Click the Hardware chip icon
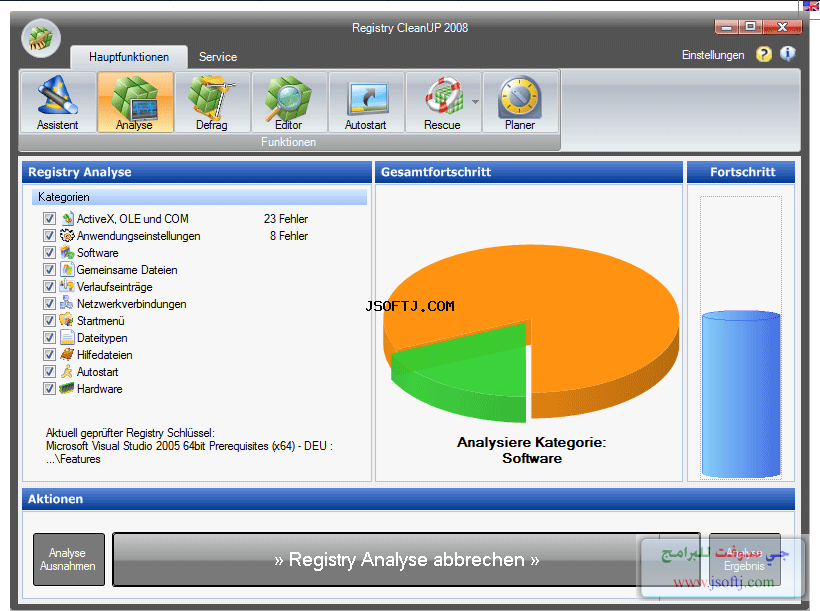The height and width of the screenshot is (611, 820). point(67,389)
